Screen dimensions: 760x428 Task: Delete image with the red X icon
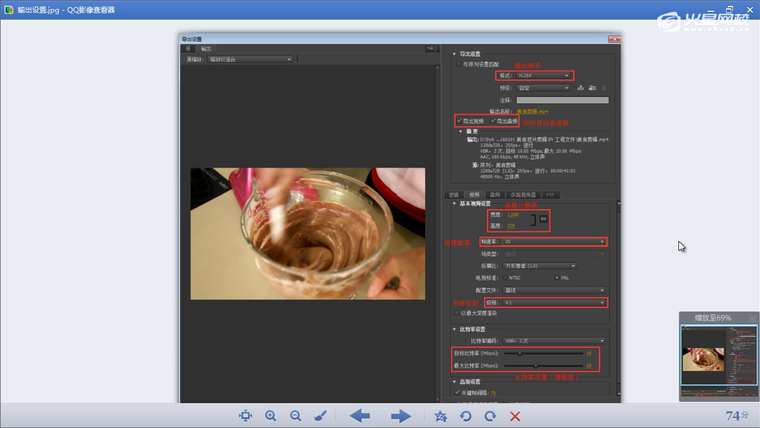tap(515, 416)
